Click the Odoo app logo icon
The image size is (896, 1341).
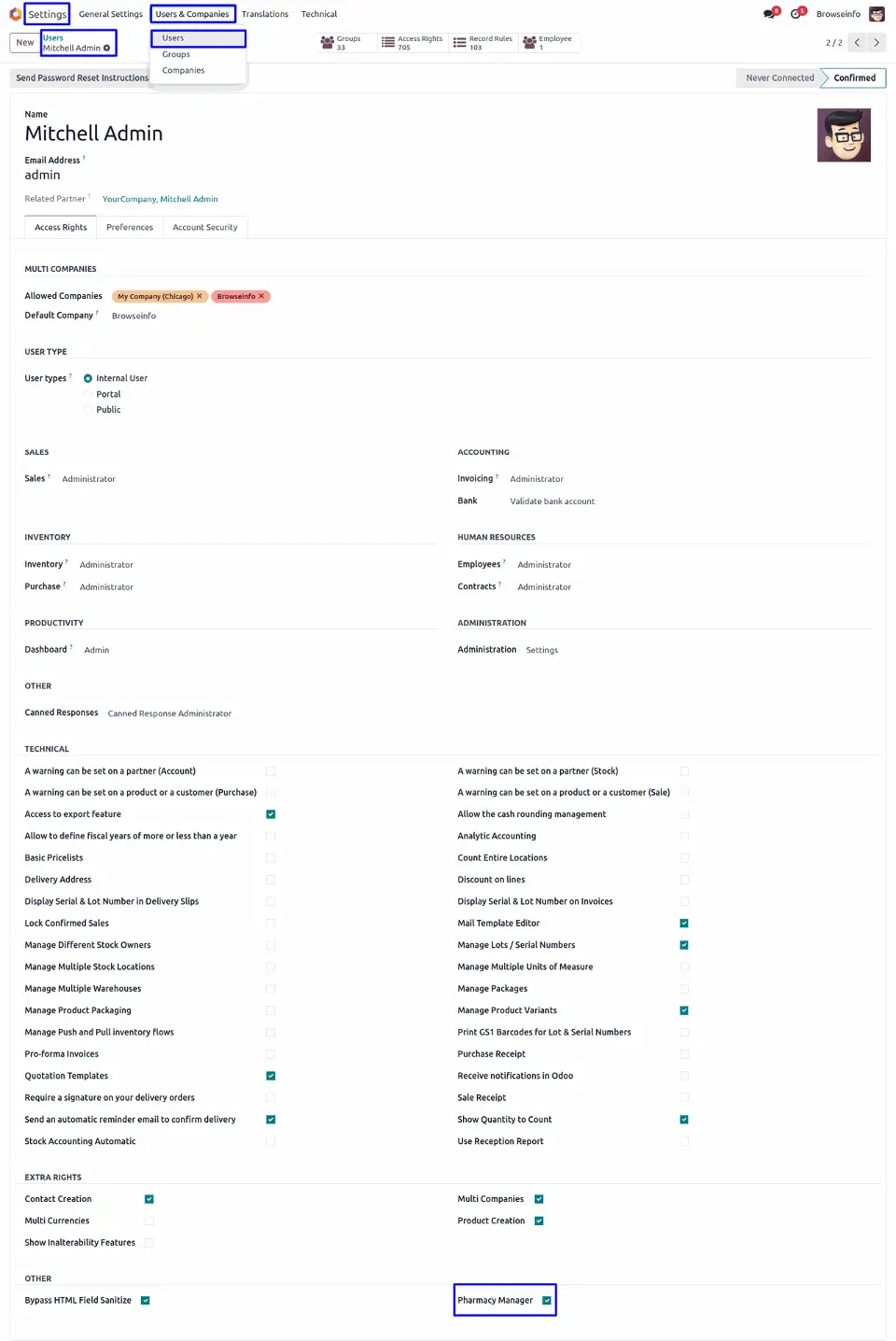point(15,14)
